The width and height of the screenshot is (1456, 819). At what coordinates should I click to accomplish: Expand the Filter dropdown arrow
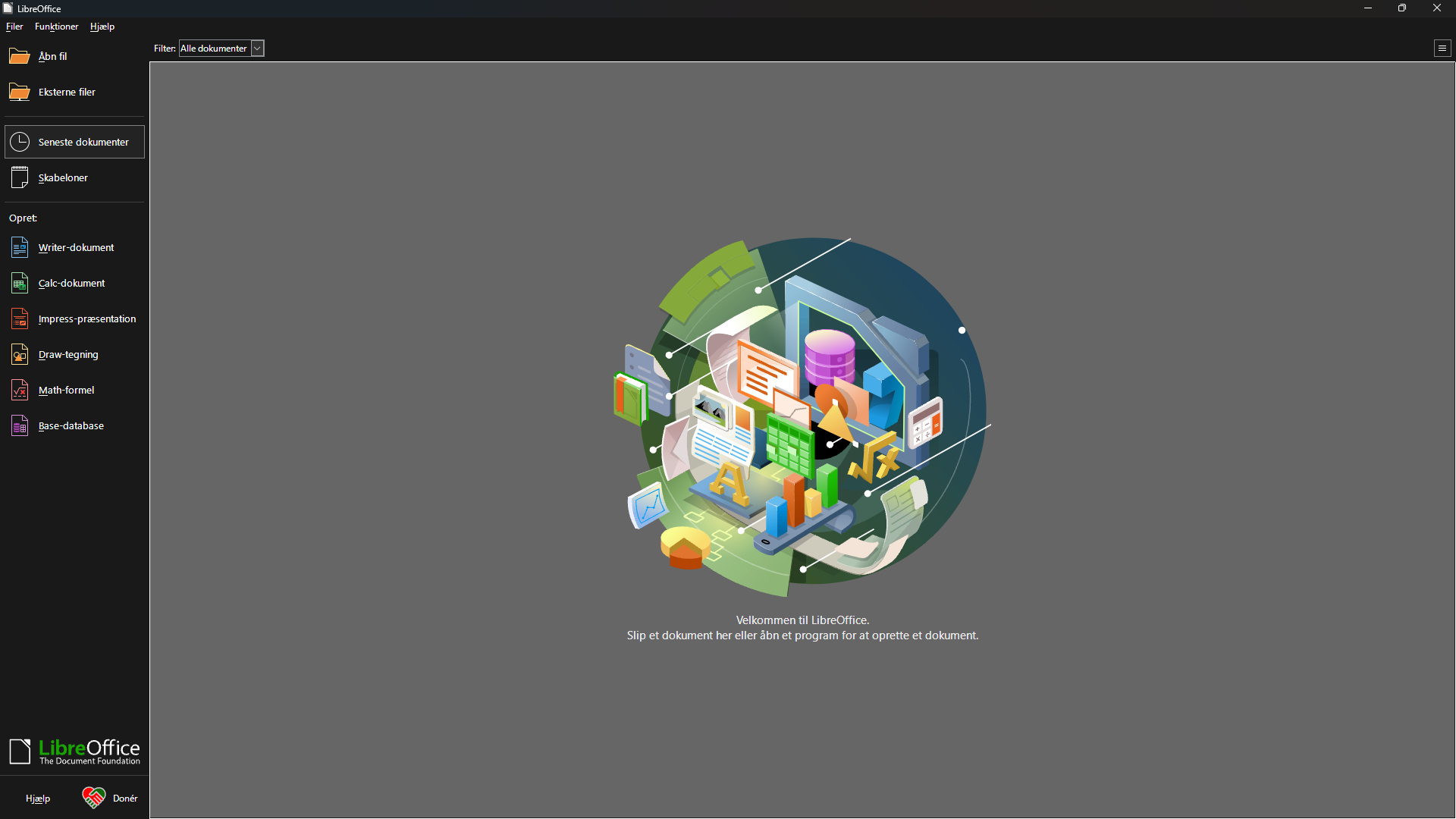point(257,49)
